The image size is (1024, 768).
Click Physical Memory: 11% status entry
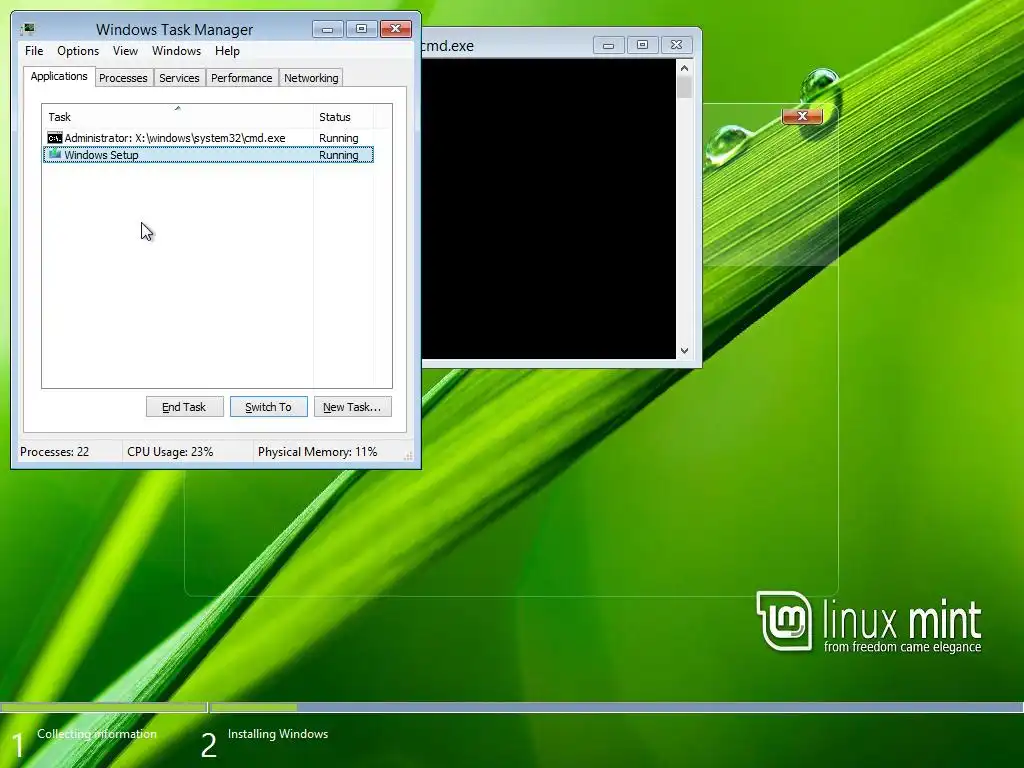317,452
